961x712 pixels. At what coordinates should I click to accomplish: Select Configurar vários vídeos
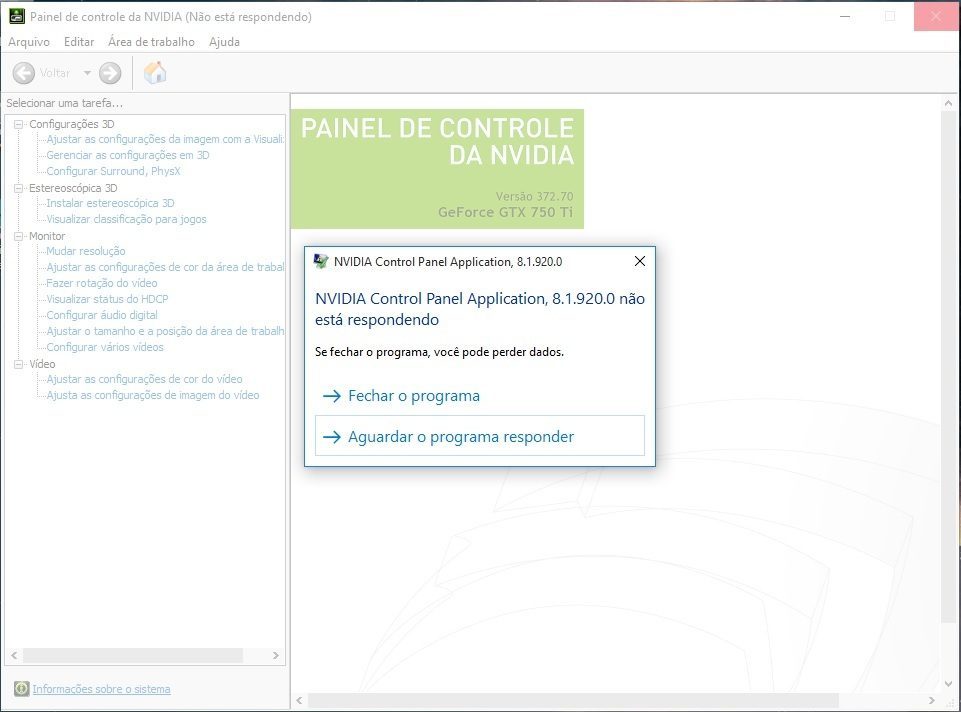coord(105,347)
